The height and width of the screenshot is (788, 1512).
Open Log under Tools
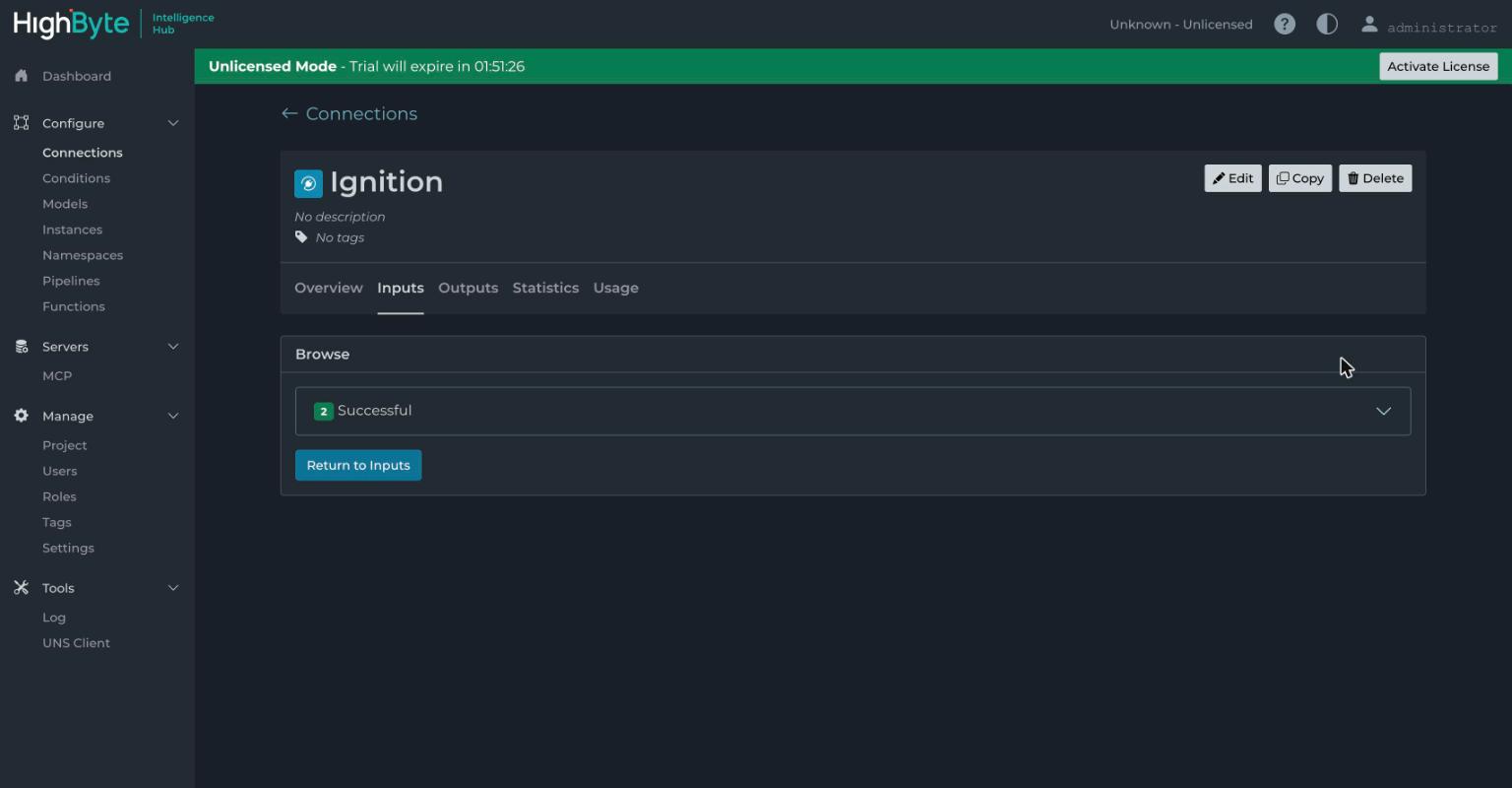click(x=54, y=618)
